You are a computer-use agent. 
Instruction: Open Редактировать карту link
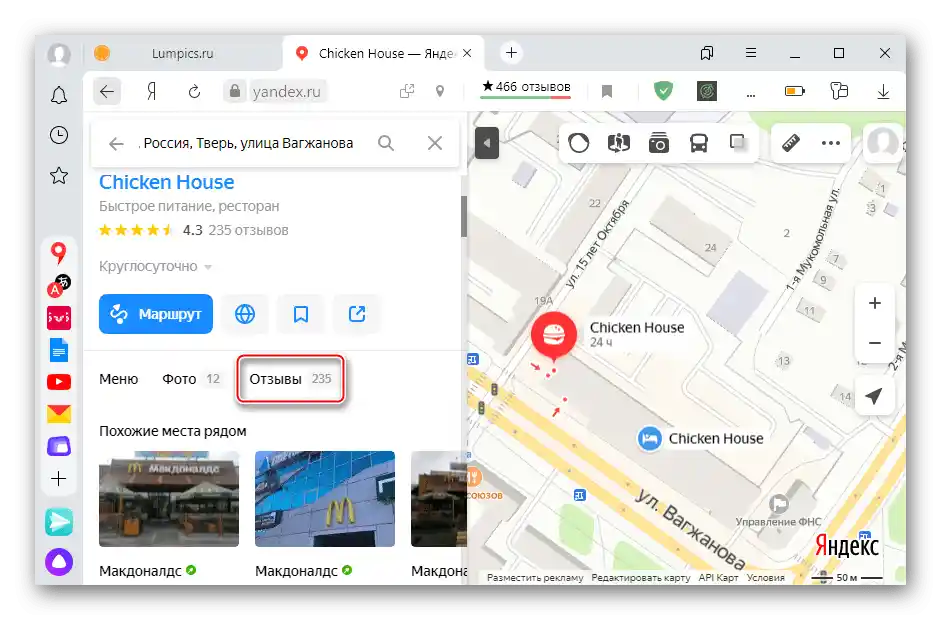point(640,577)
